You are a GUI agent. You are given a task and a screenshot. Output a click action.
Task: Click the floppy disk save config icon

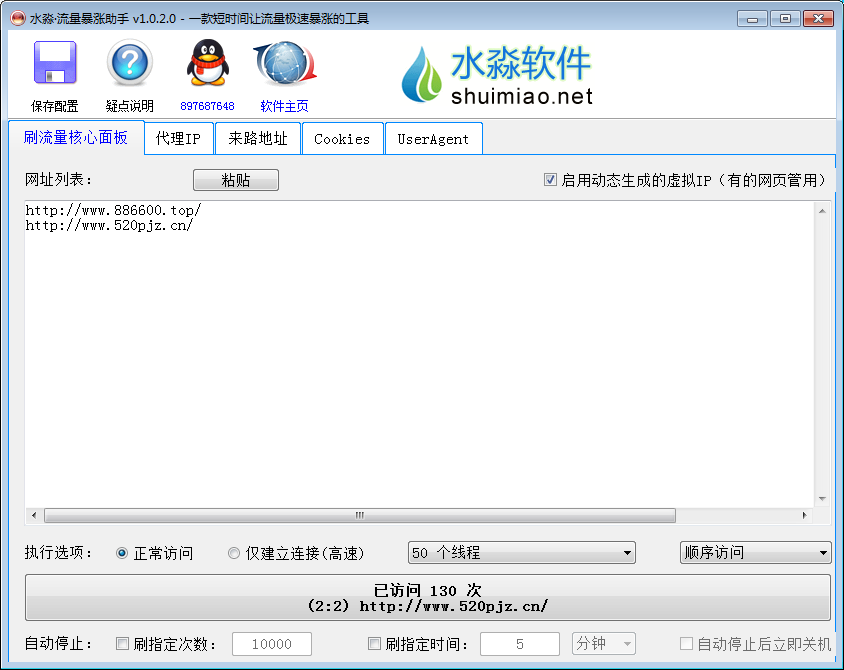[x=55, y=62]
